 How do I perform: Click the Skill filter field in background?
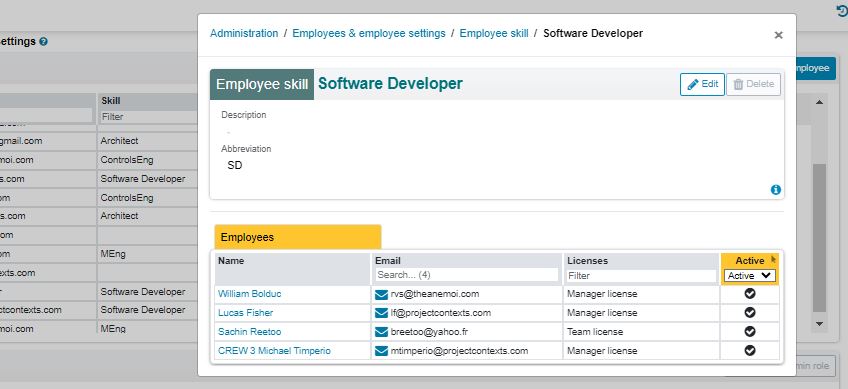click(x=148, y=117)
